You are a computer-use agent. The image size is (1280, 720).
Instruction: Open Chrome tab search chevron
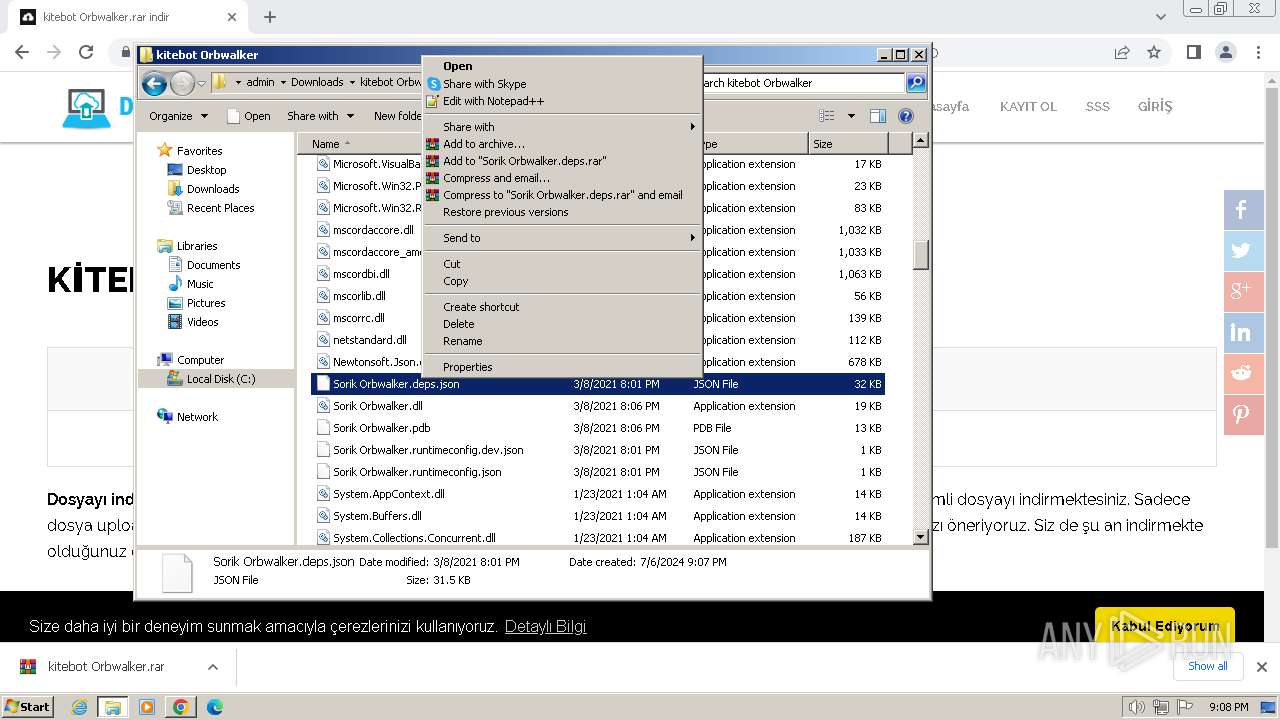coord(1160,17)
